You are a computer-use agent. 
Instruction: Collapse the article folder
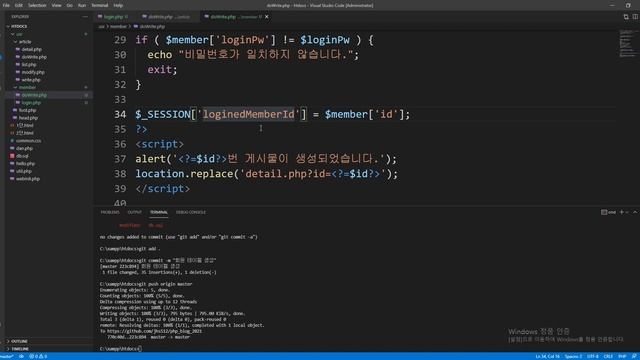pyautogui.click(x=24, y=42)
